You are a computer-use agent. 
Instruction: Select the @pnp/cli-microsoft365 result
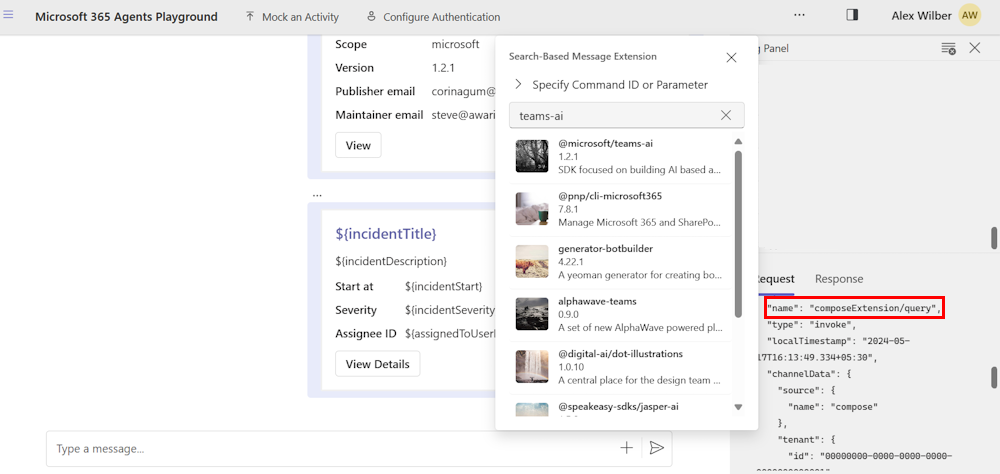[x=622, y=209]
